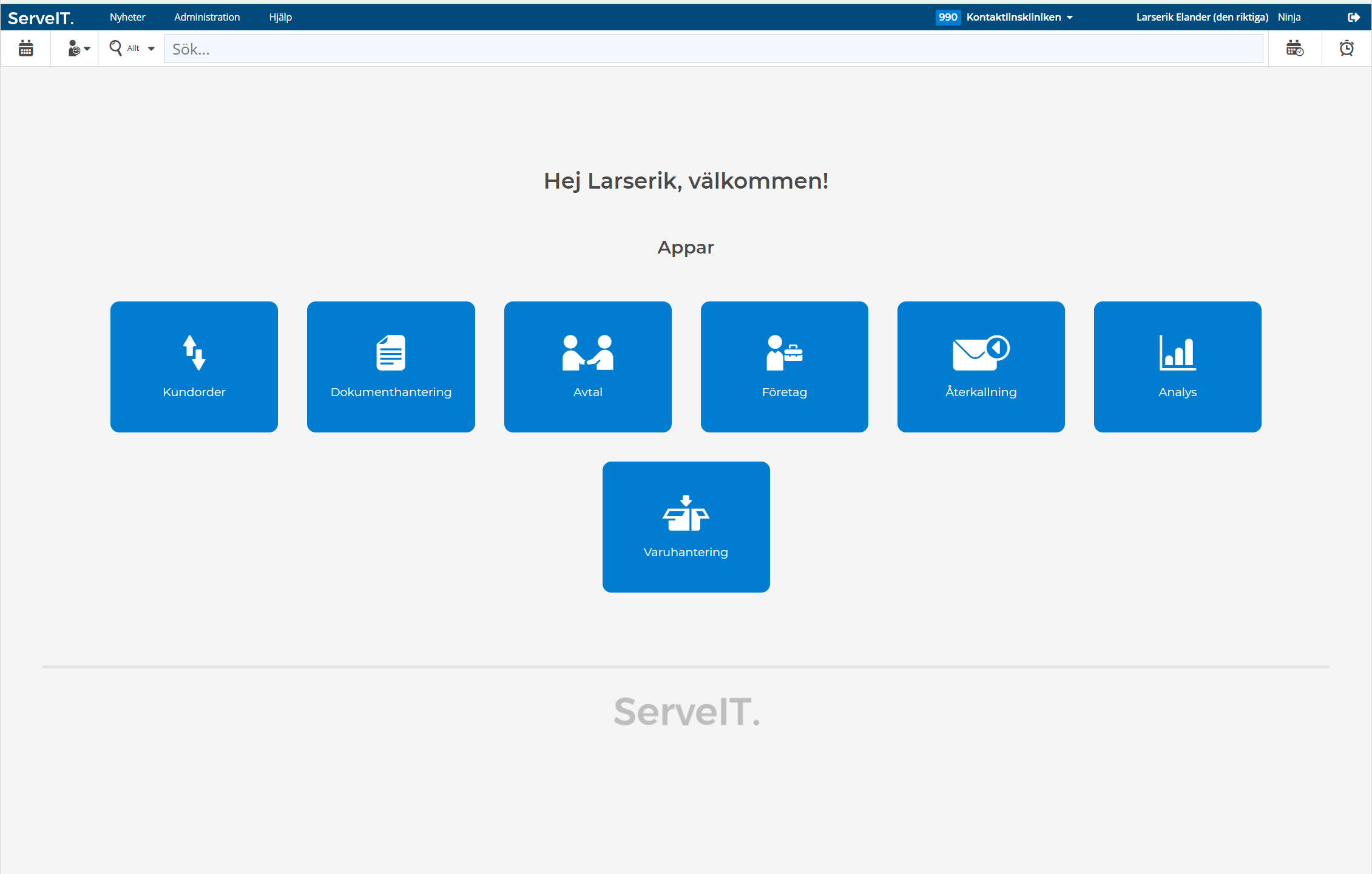Expand the 'Allt' search filter dropdown
The image size is (1372, 874).
132,49
